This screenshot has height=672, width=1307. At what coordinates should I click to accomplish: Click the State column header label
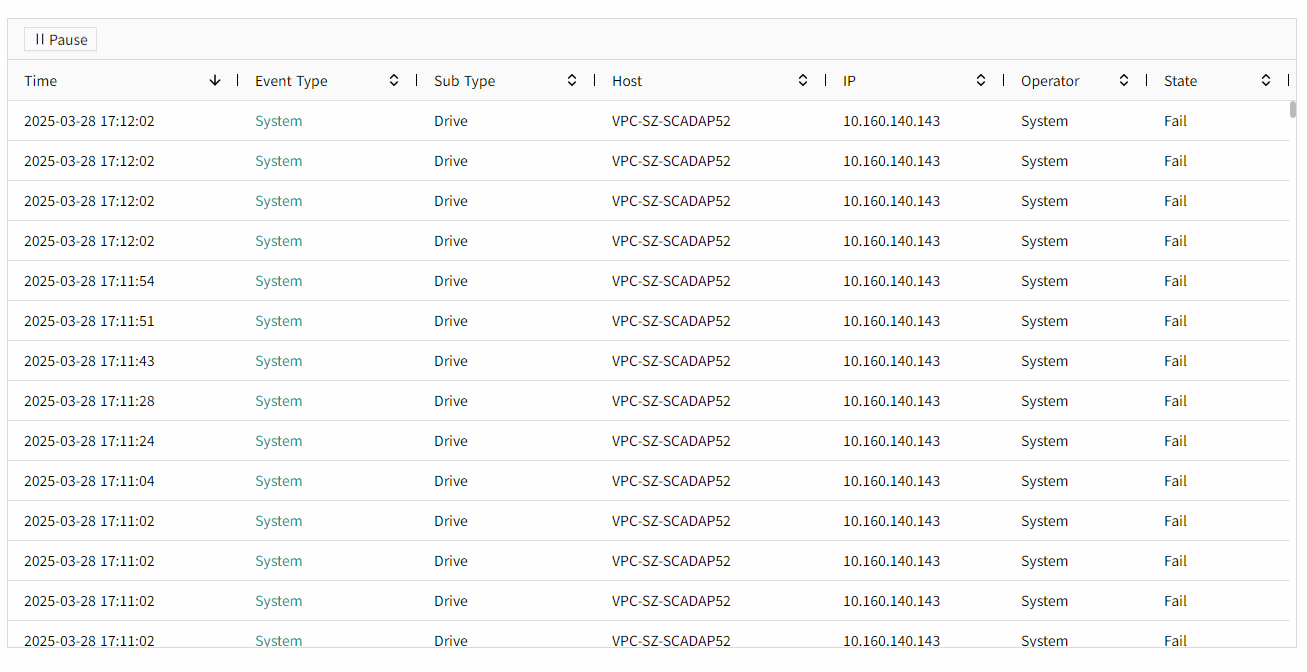click(1180, 81)
